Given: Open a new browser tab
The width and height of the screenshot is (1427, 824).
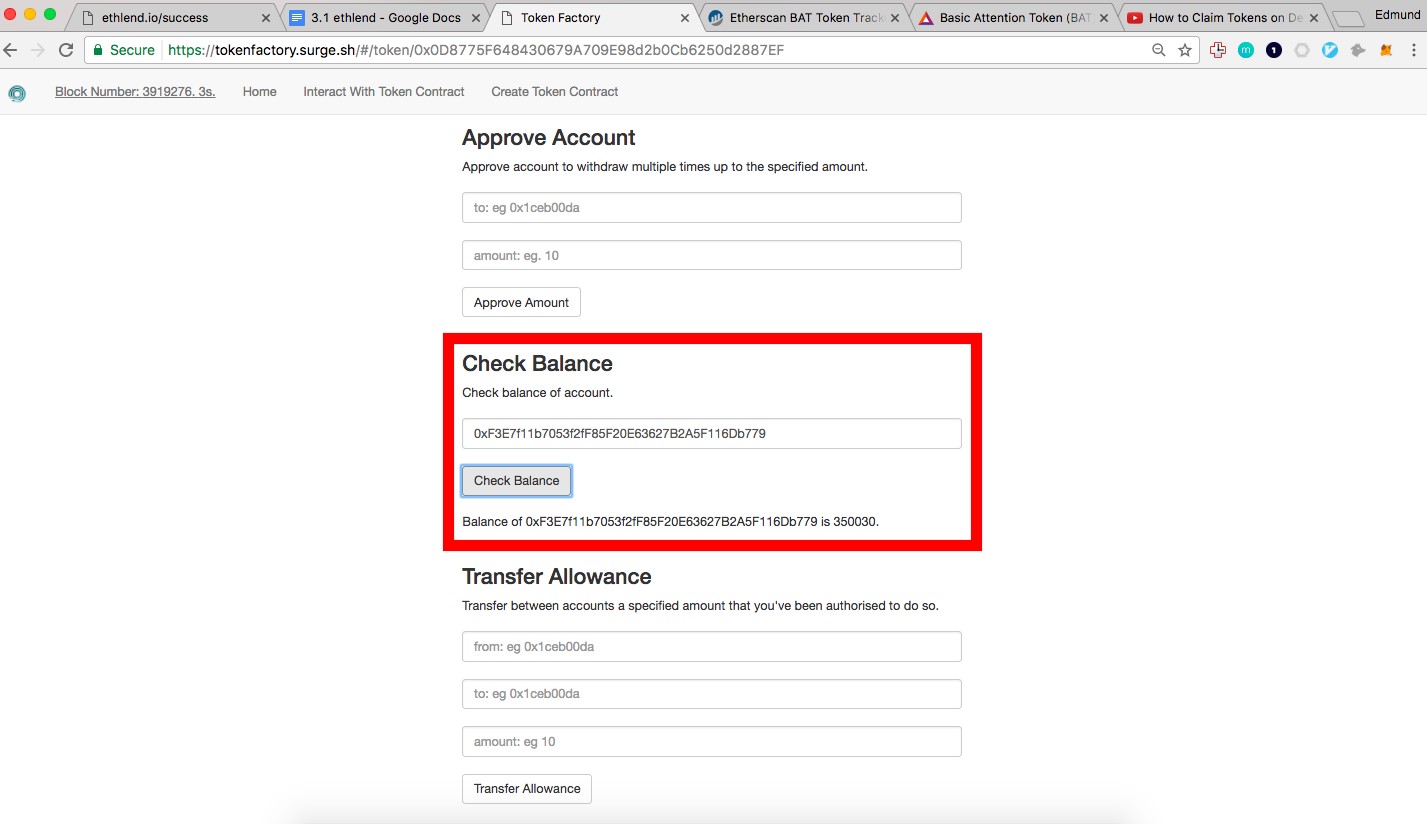Looking at the screenshot, I should point(1348,18).
